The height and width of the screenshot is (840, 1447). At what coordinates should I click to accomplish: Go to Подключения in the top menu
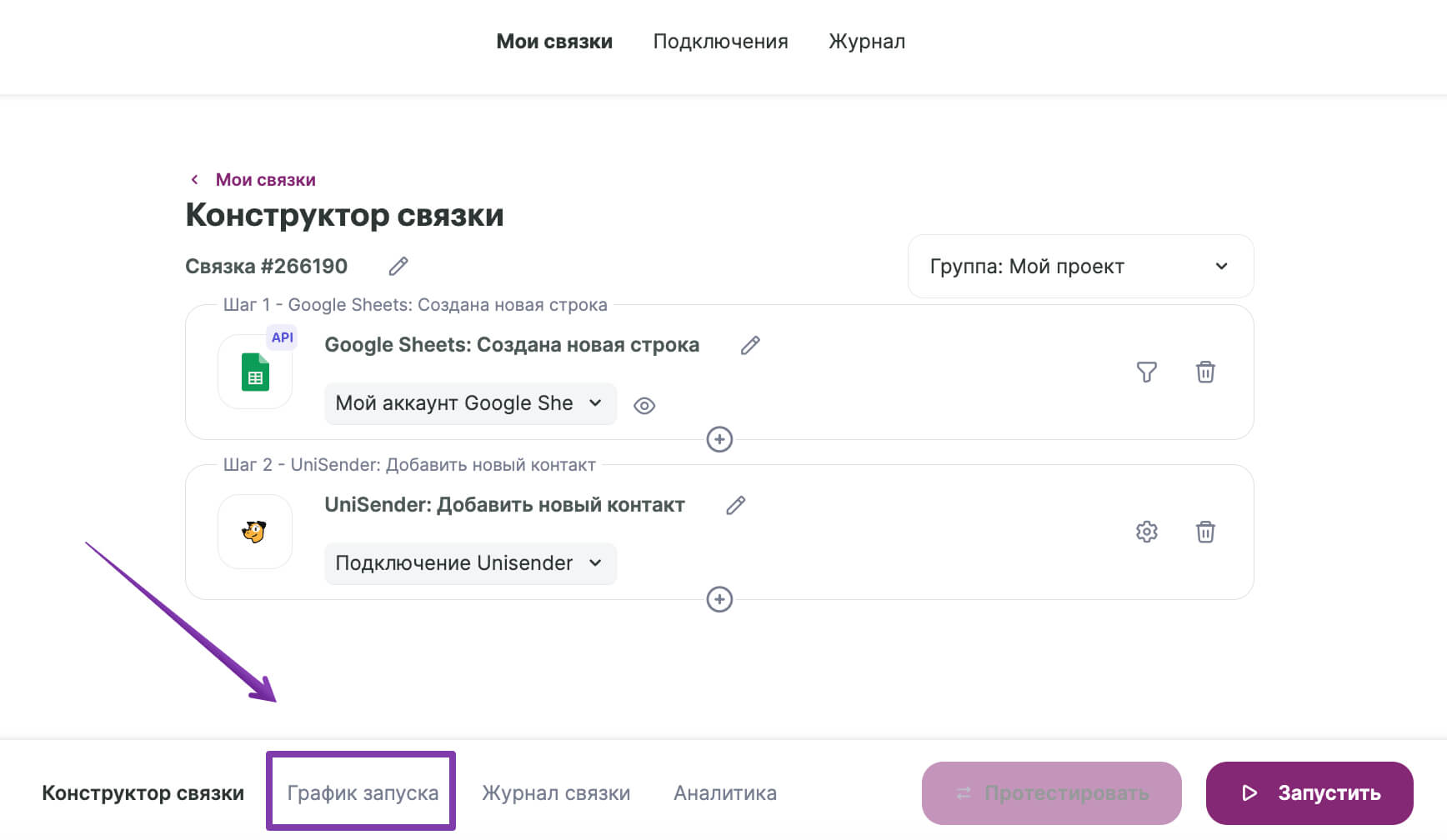(720, 42)
